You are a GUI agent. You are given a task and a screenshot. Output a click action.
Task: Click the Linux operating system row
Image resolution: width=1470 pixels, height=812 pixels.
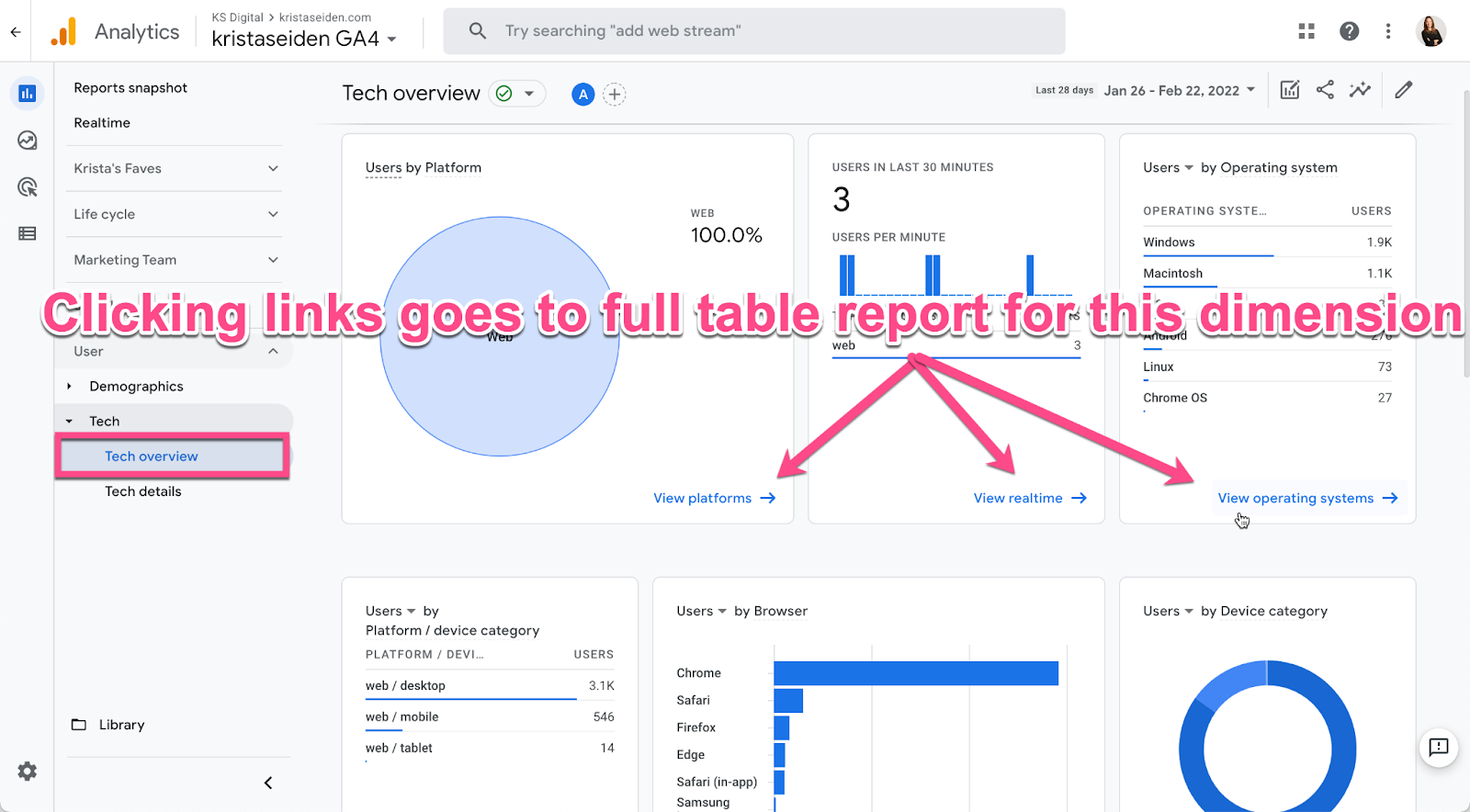click(1268, 367)
